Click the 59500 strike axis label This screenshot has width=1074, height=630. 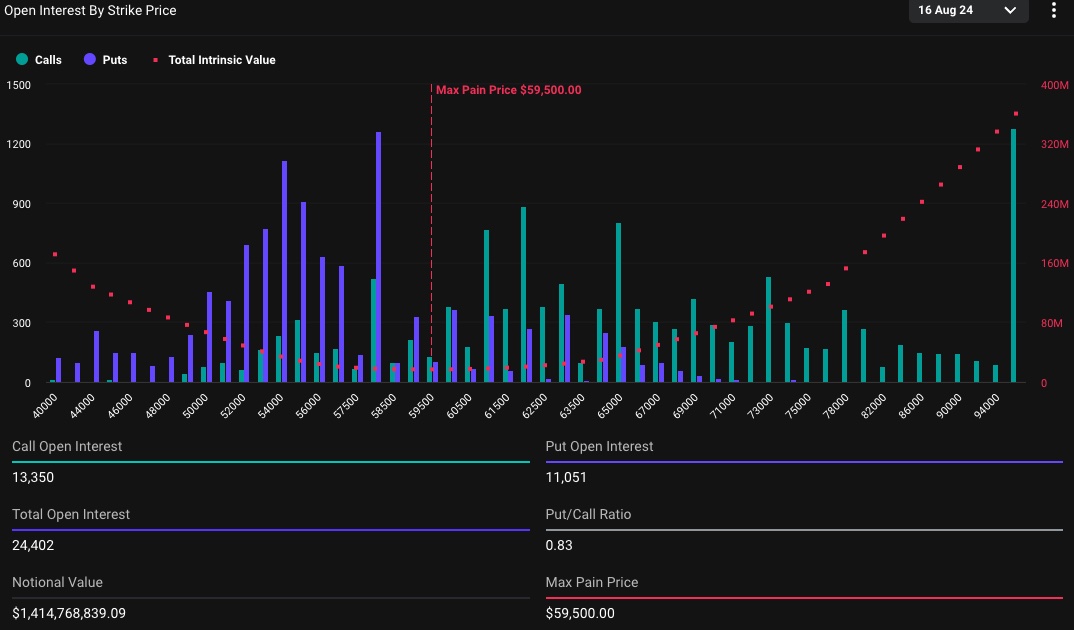point(422,406)
